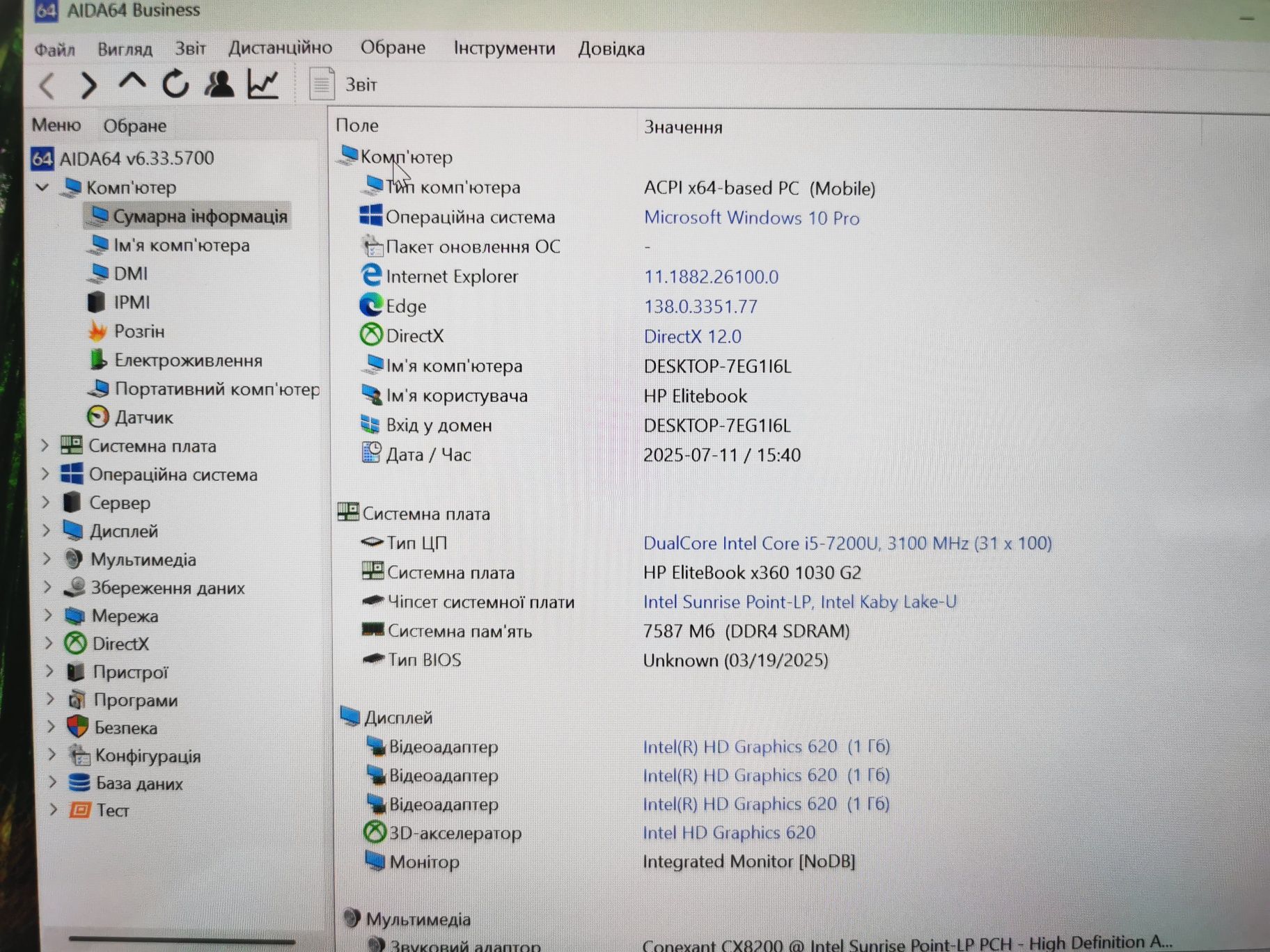
Task: Click the Звіт report toolbar button
Action: 343,84
